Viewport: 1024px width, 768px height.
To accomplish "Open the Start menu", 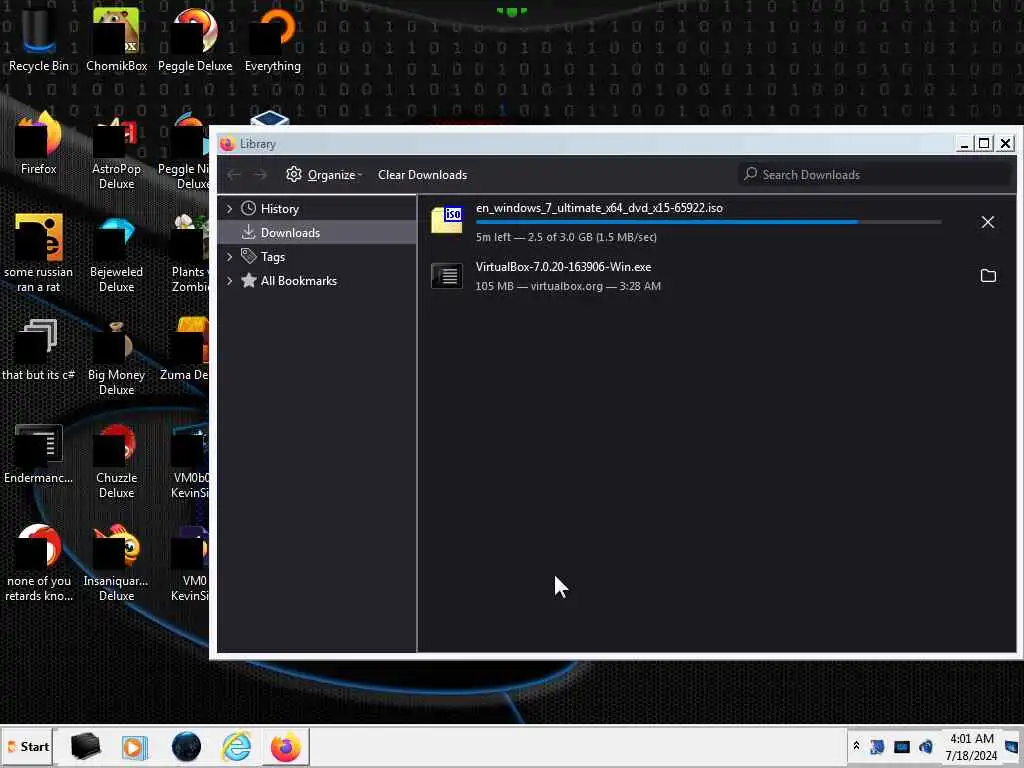I will click(x=28, y=746).
